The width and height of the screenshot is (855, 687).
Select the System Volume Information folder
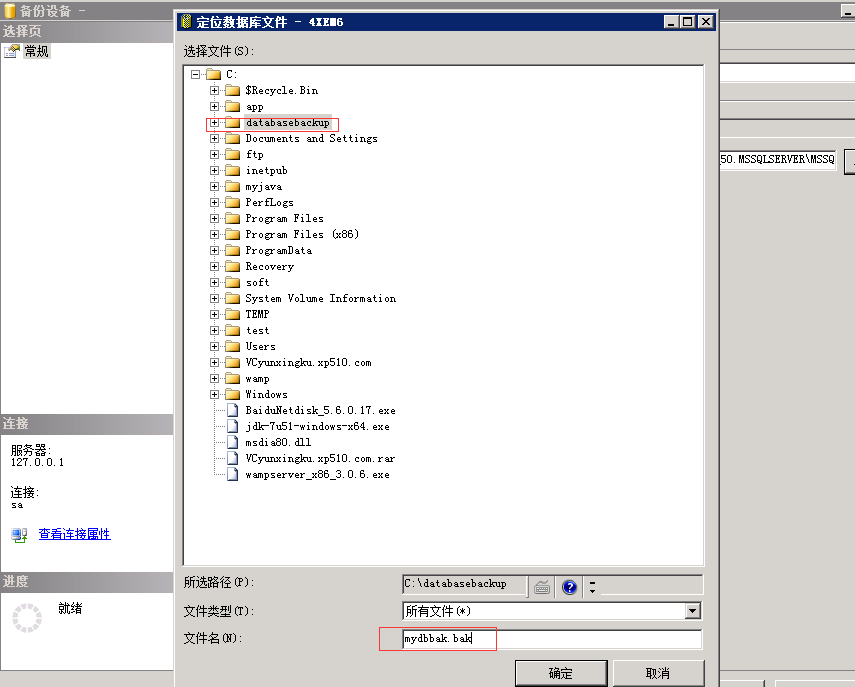pyautogui.click(x=321, y=298)
